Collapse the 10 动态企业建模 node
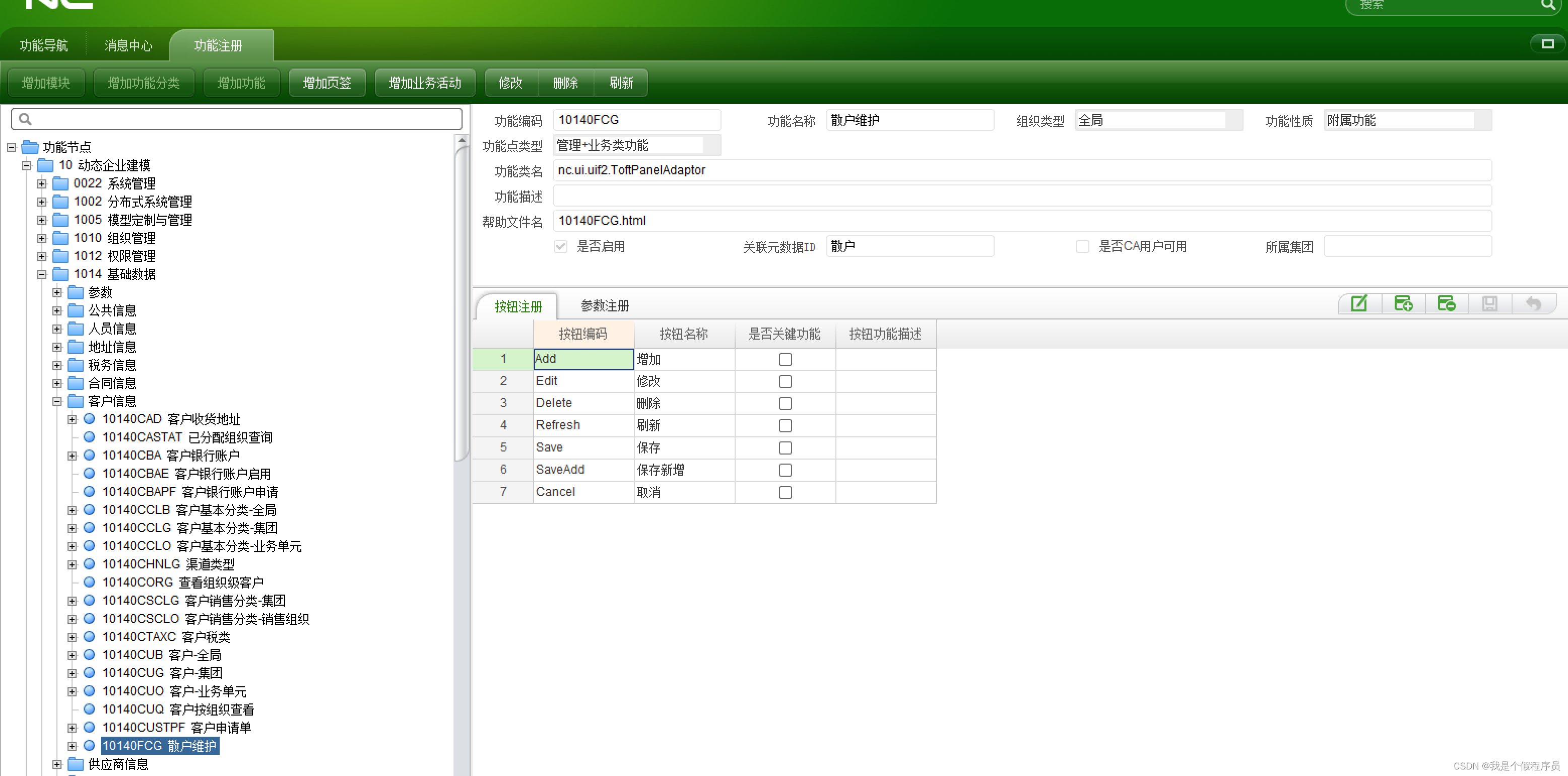Screen dimensions: 1568x776 27,166
